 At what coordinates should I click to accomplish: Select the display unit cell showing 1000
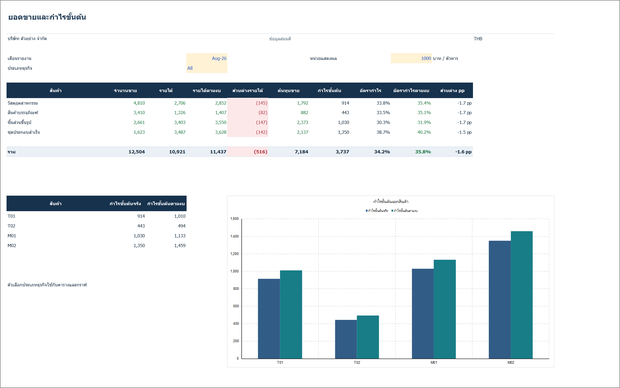(411, 58)
